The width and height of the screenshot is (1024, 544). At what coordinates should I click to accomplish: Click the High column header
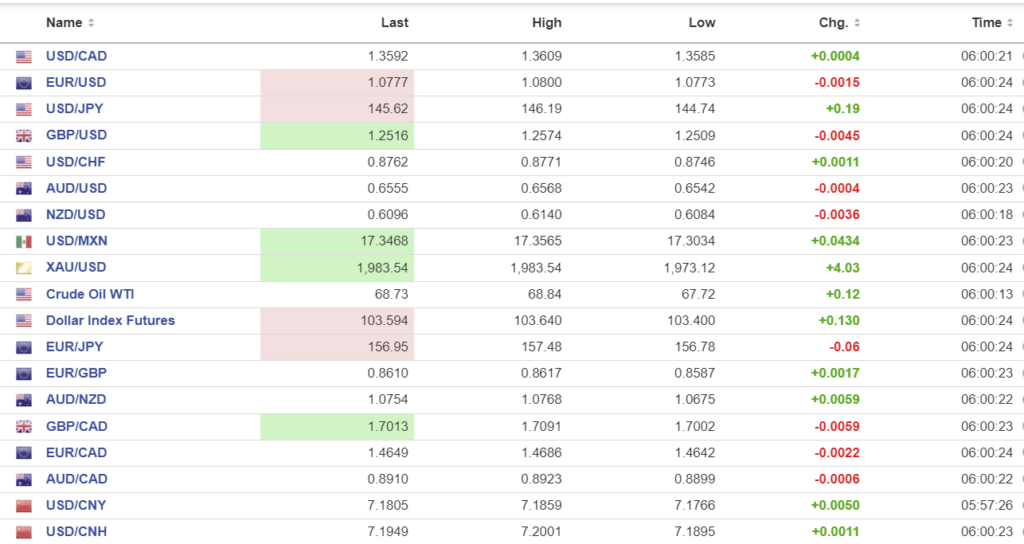point(547,23)
